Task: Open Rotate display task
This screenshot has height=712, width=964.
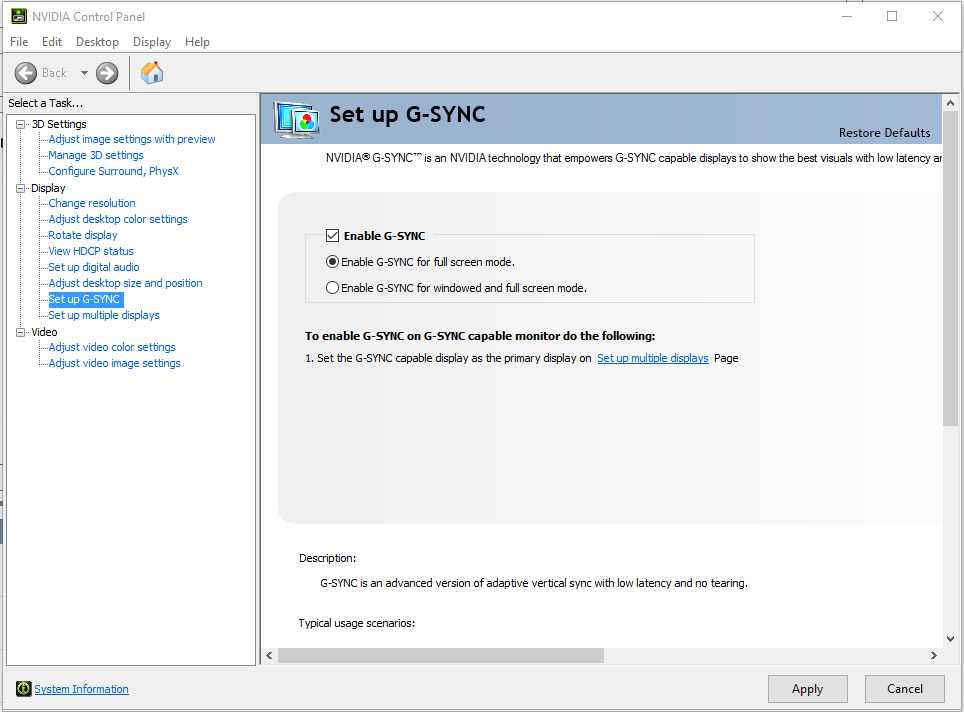Action: pos(83,235)
